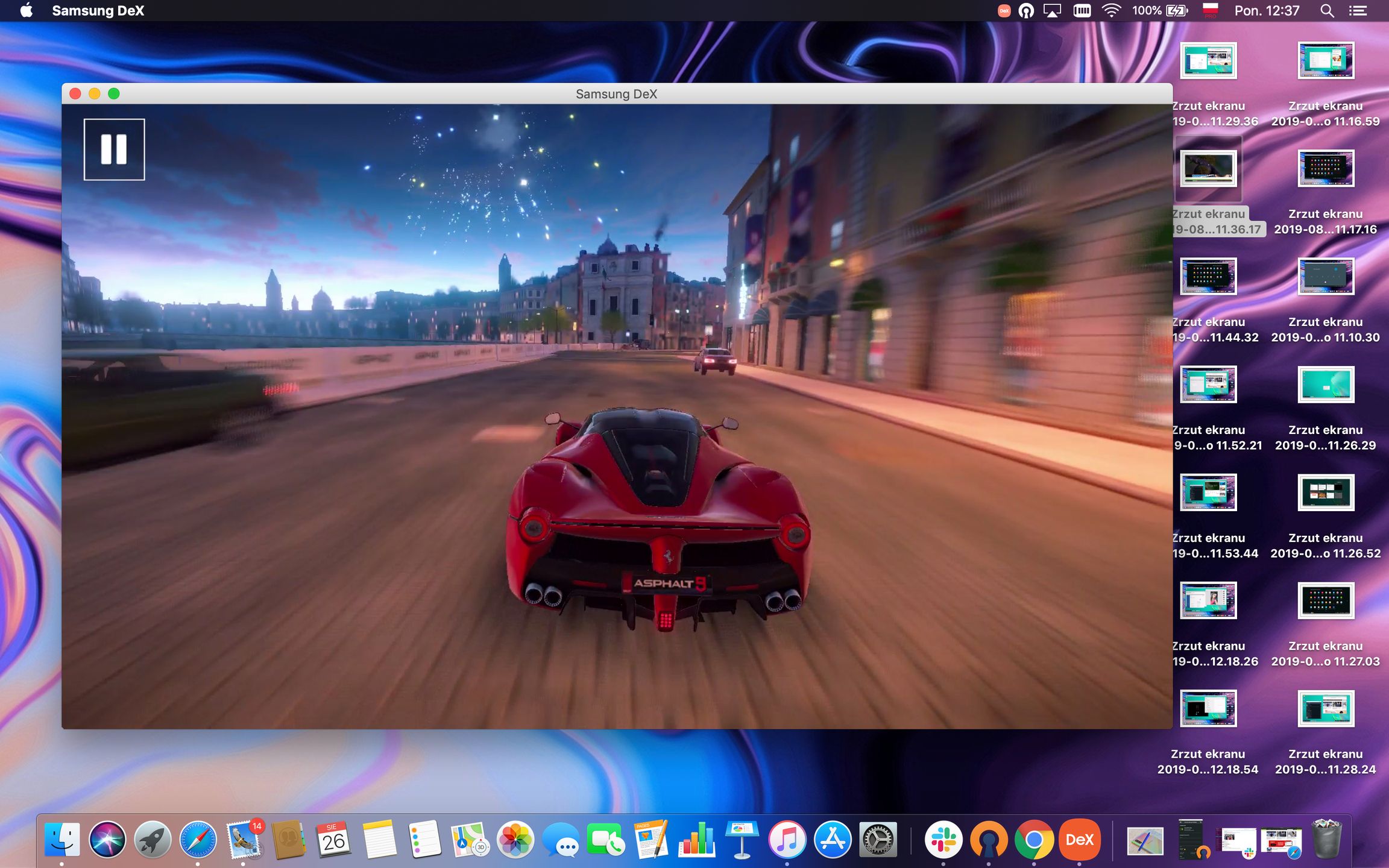Select screenshot file Zrzut ekranu 11.36.17
Image resolution: width=1389 pixels, height=868 pixels.
click(1208, 169)
